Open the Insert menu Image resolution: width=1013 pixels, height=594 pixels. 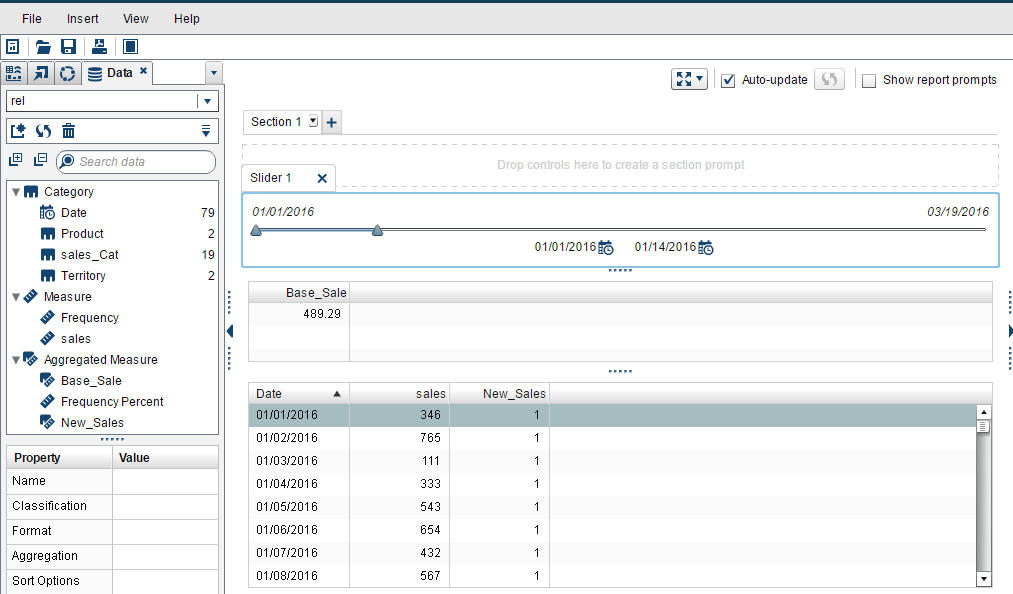pos(83,19)
